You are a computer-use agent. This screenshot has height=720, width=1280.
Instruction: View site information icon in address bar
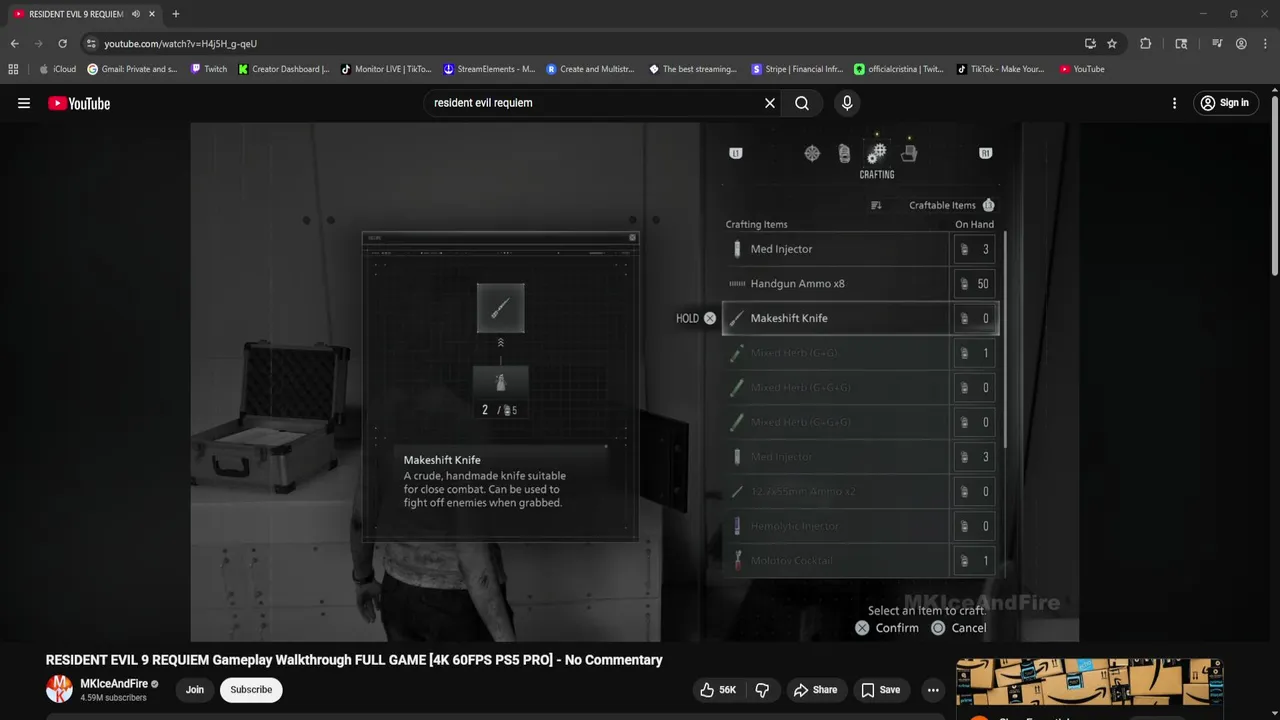91,44
